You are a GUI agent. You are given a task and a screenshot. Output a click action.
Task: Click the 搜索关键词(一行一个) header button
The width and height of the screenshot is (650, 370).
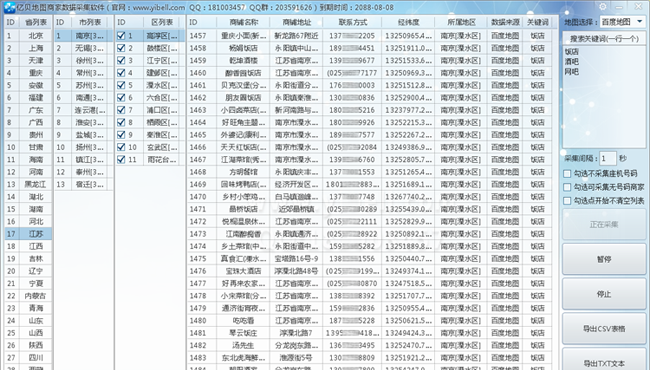[x=604, y=39]
